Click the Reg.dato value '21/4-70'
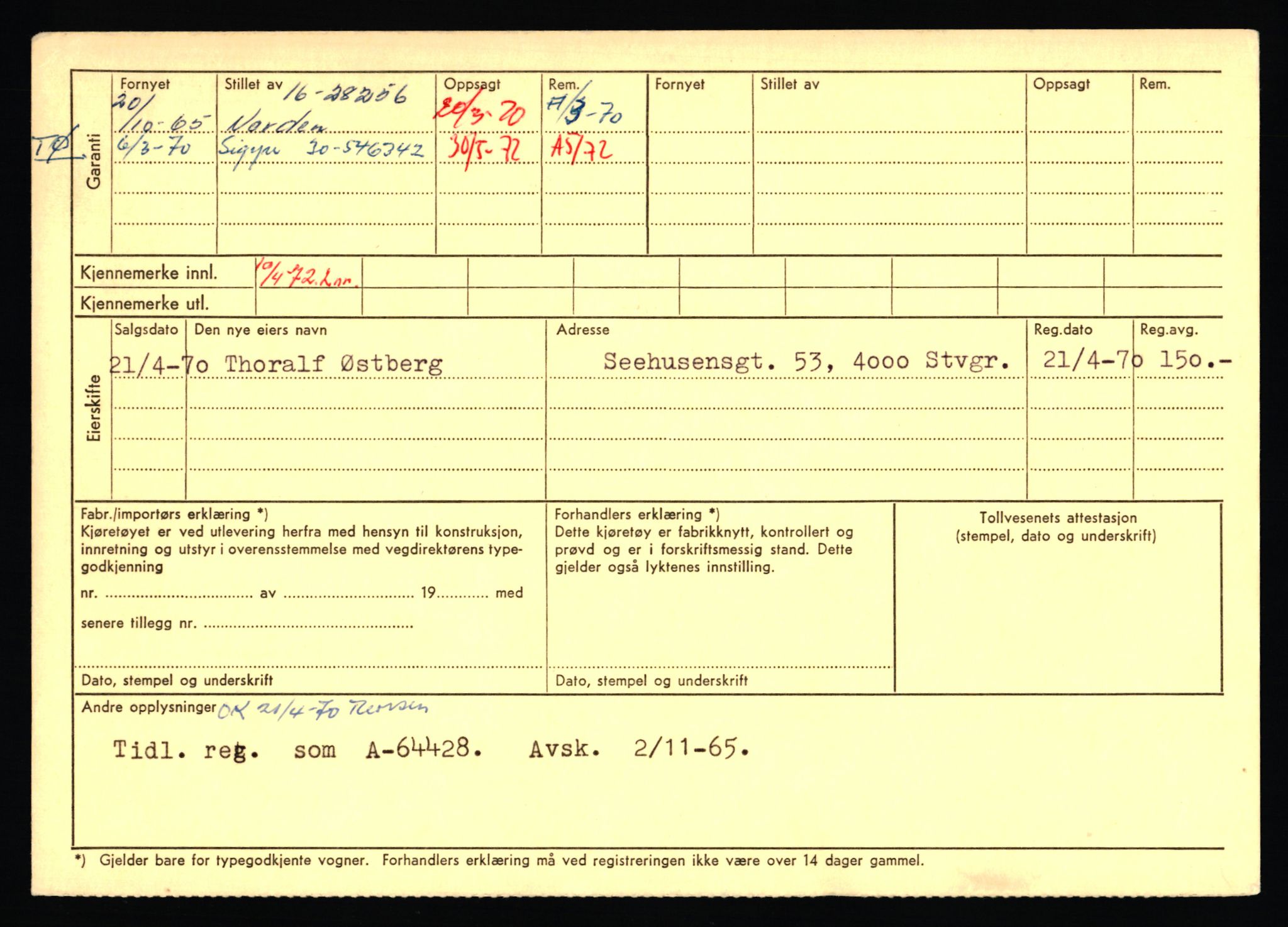This screenshot has height=927, width=1288. (1092, 360)
